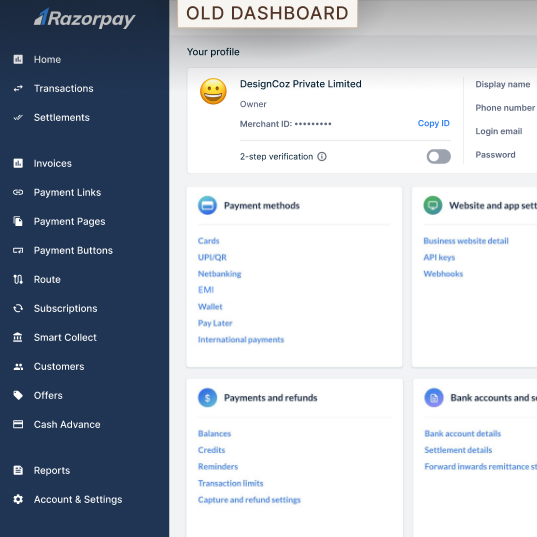The height and width of the screenshot is (537, 537).
Task: Click the Customers people icon
Action: click(18, 366)
